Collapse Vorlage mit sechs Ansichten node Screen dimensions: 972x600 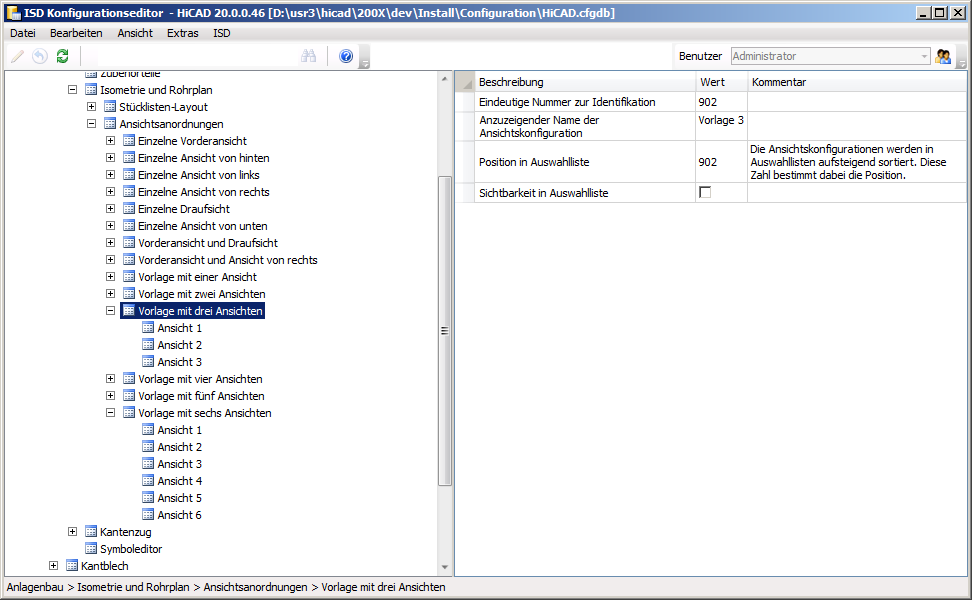(x=110, y=413)
